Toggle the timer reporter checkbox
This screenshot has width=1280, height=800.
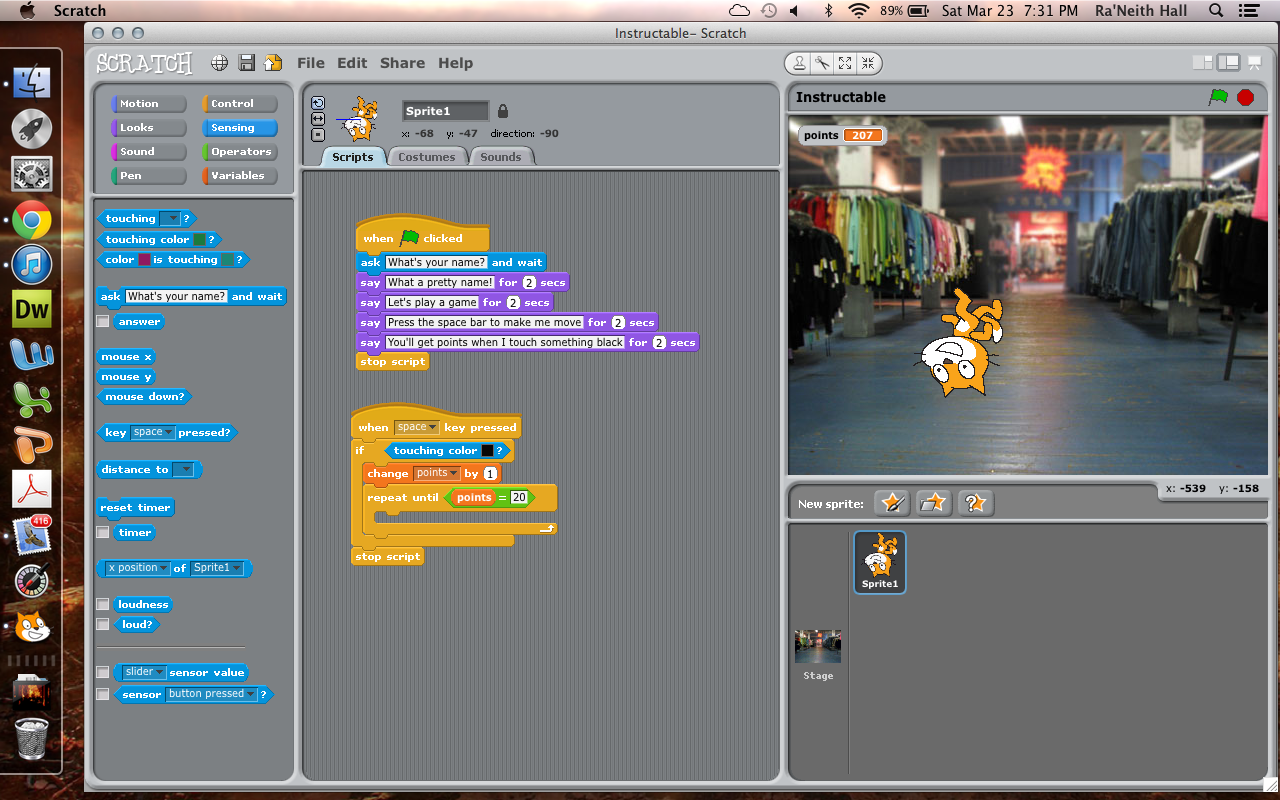102,533
